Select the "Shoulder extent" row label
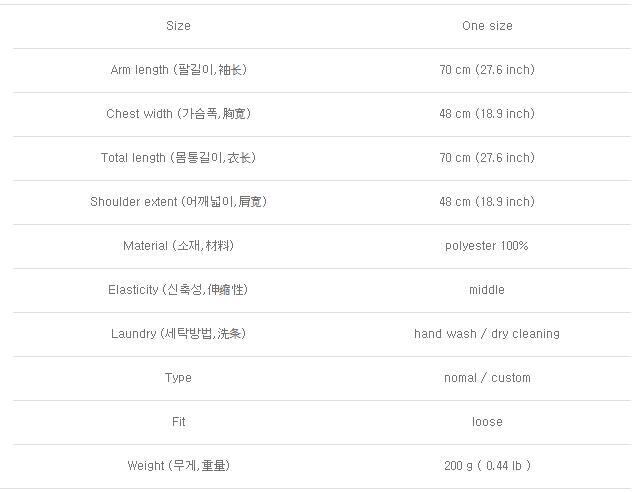The width and height of the screenshot is (635, 493). click(x=178, y=202)
